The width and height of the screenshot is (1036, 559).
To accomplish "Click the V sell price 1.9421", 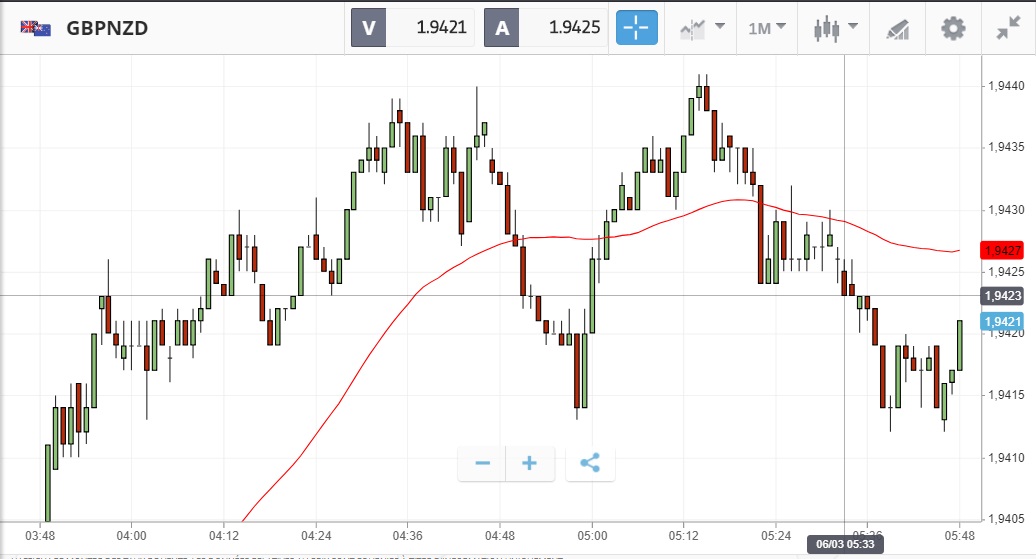I will pos(412,28).
